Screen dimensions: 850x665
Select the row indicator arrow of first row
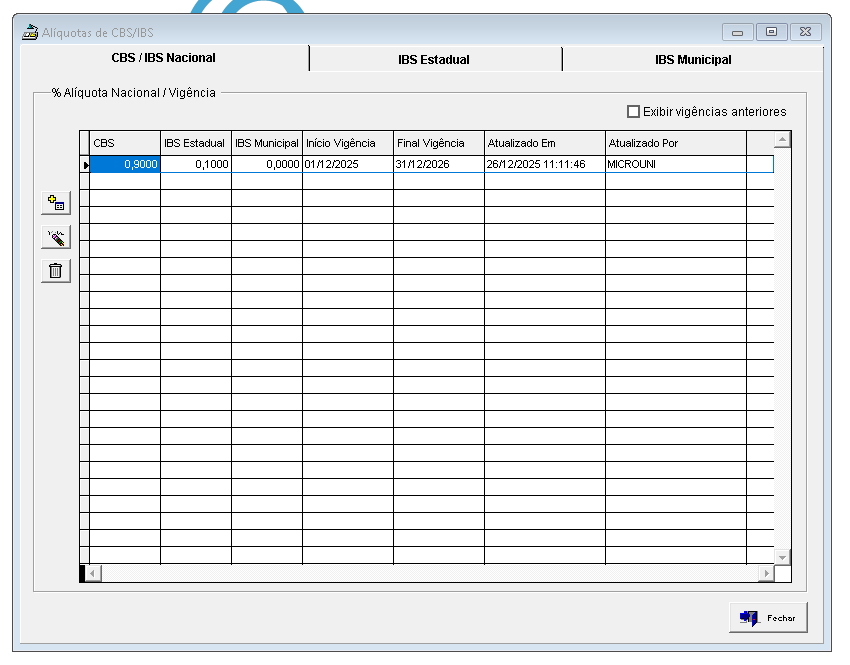pyautogui.click(x=85, y=165)
